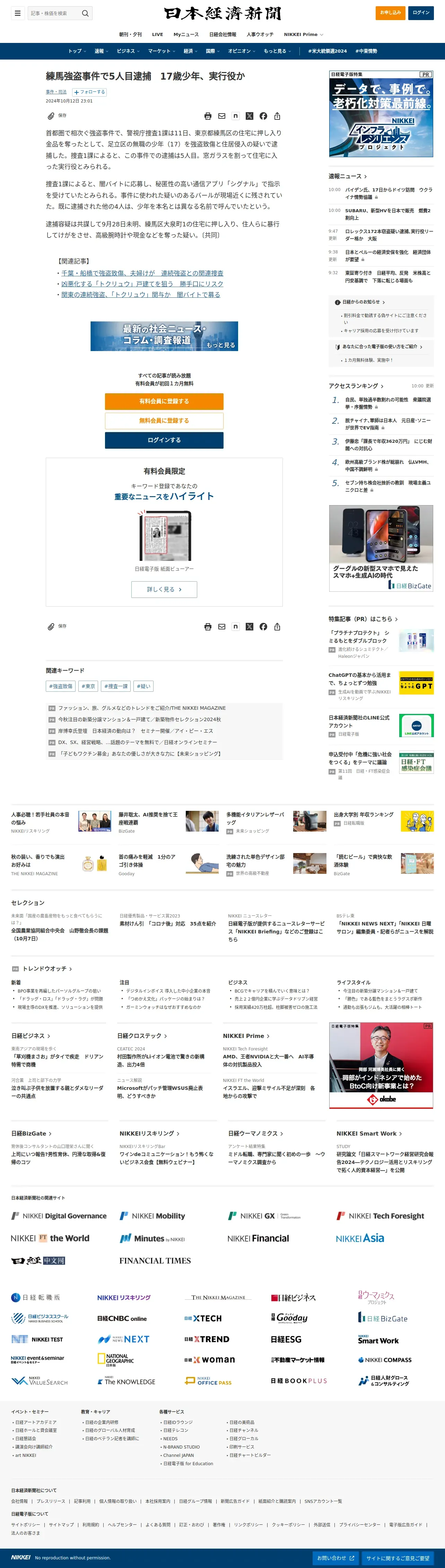Open 速報ニュース section heading link
The image size is (445, 1568).
coord(348,177)
